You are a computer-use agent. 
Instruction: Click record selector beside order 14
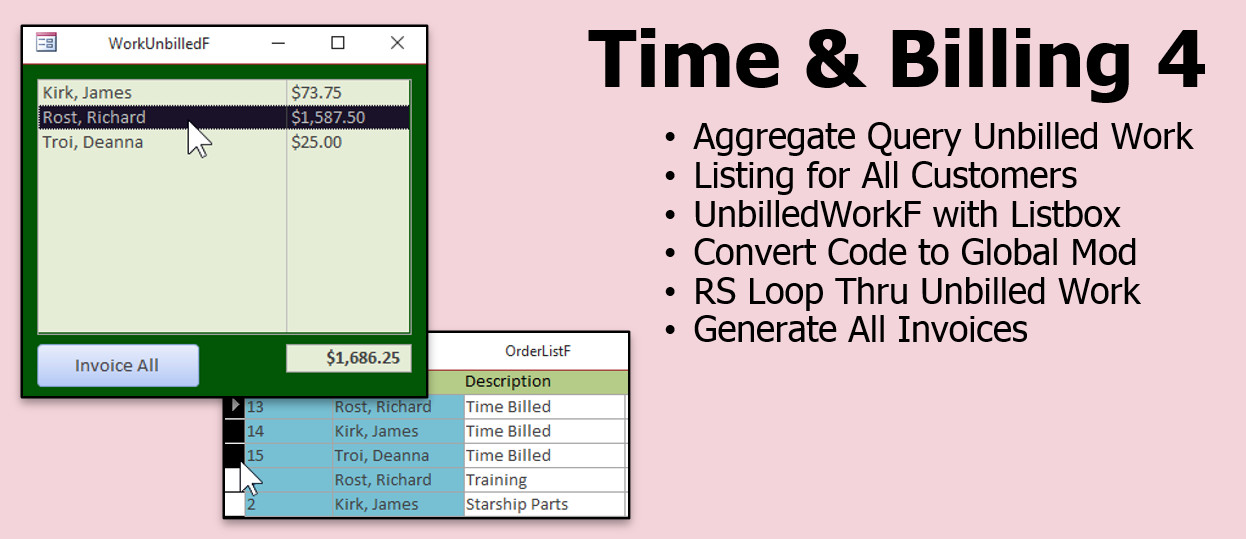coord(234,431)
